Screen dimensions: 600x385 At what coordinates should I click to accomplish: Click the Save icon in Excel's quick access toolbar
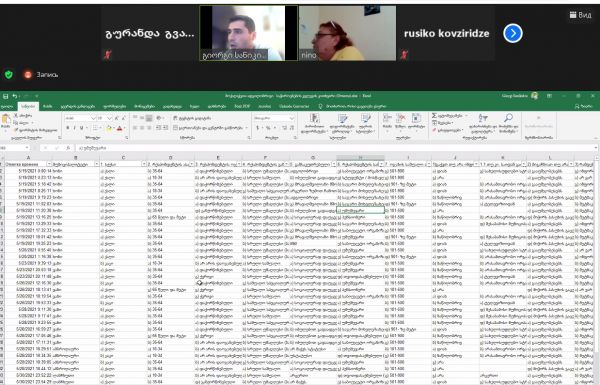pyautogui.click(x=5, y=96)
